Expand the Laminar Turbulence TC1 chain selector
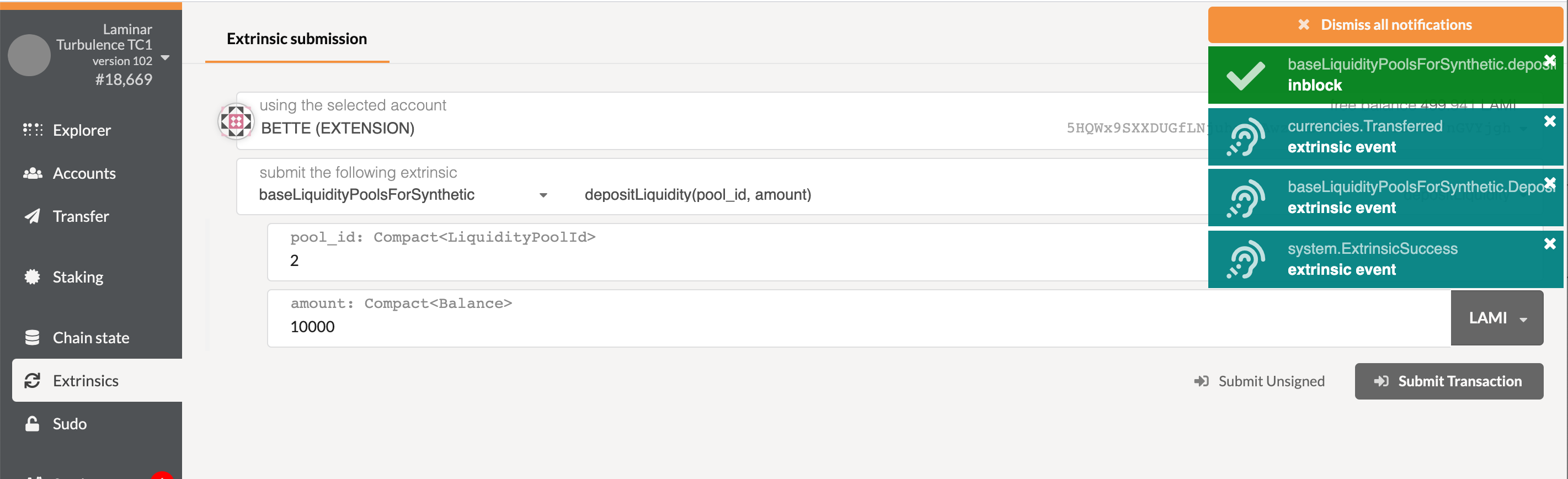Screen dimensions: 1568x479 [x=165, y=58]
